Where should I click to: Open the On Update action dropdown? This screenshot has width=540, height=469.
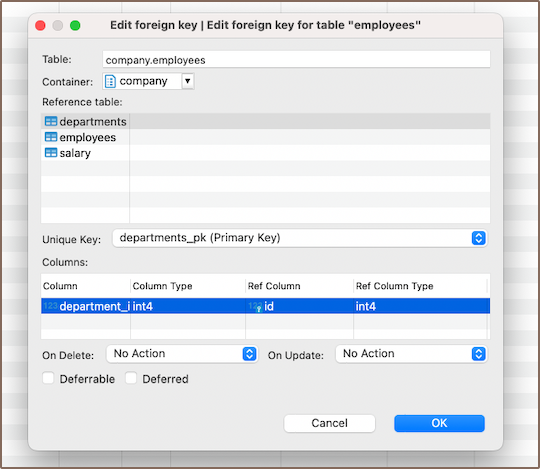pos(411,354)
